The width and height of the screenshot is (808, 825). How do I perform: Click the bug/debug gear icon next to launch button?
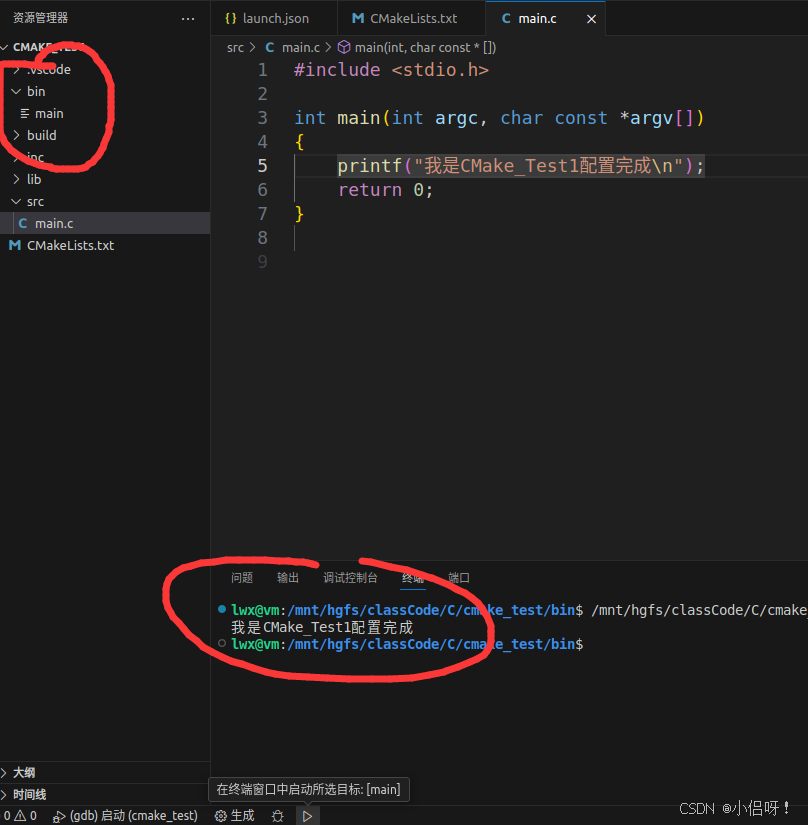tap(277, 816)
